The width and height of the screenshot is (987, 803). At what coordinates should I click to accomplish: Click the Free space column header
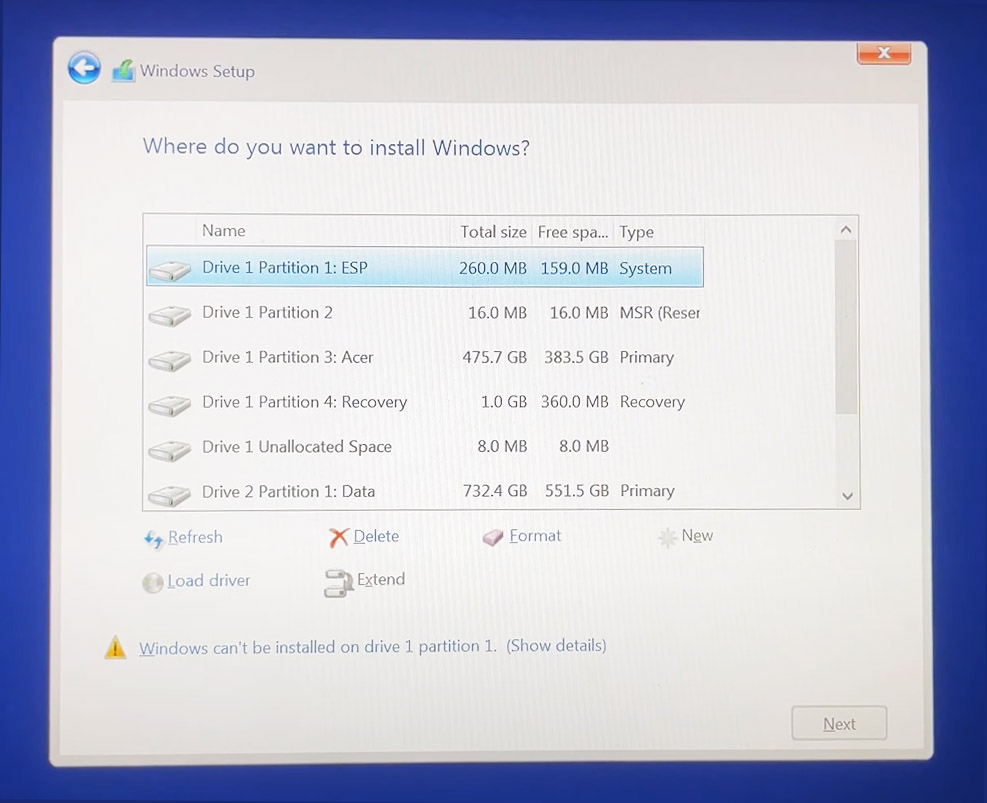coord(573,232)
